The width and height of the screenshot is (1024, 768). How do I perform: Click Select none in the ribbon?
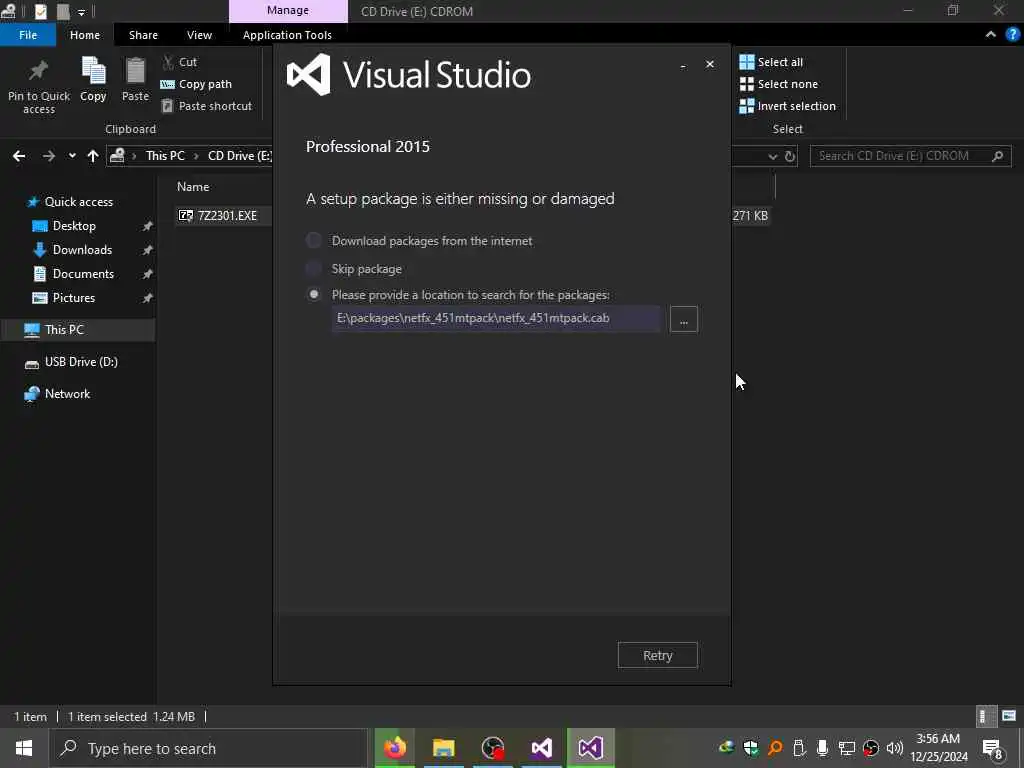coord(778,84)
